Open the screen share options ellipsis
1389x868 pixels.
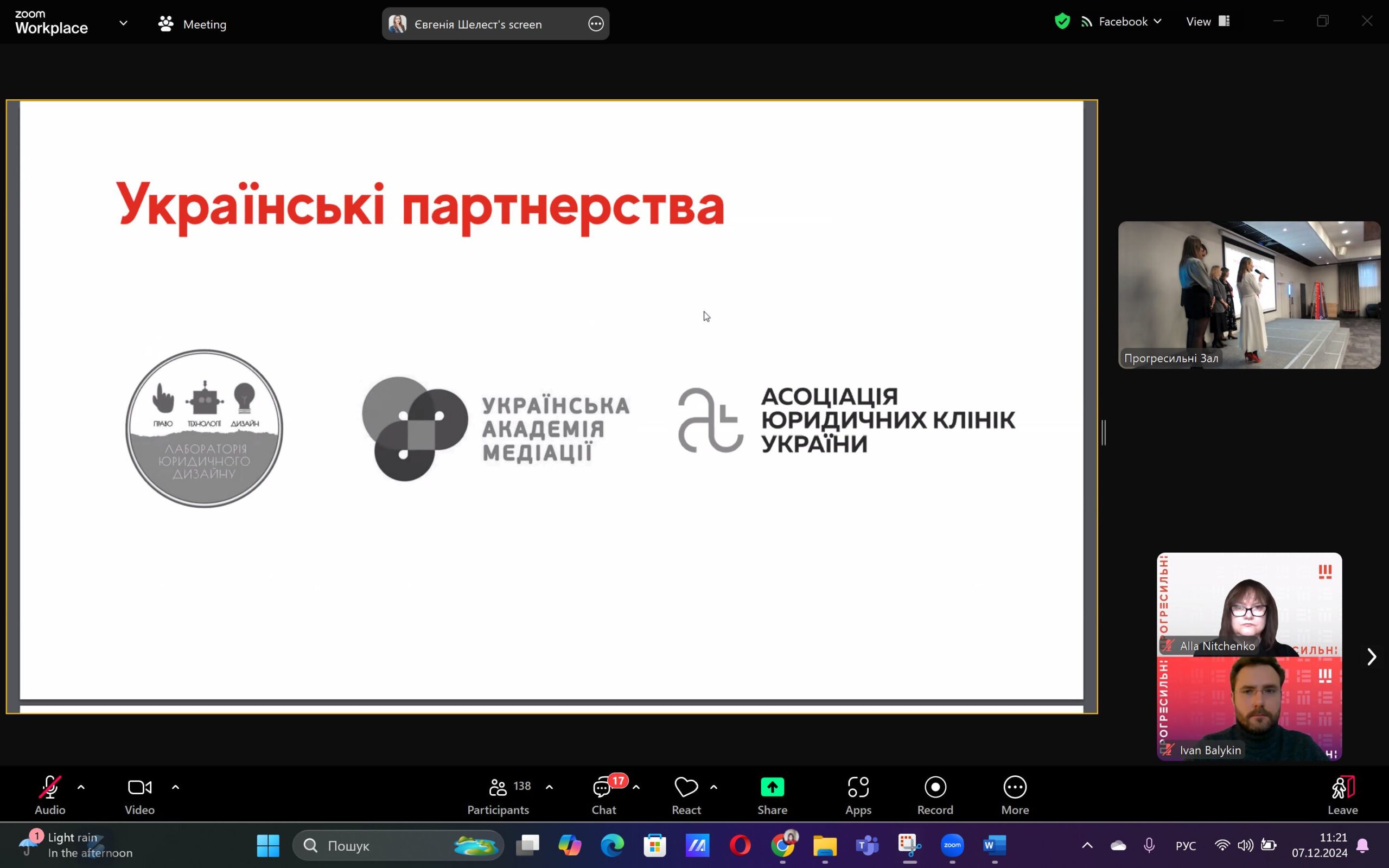(x=596, y=24)
